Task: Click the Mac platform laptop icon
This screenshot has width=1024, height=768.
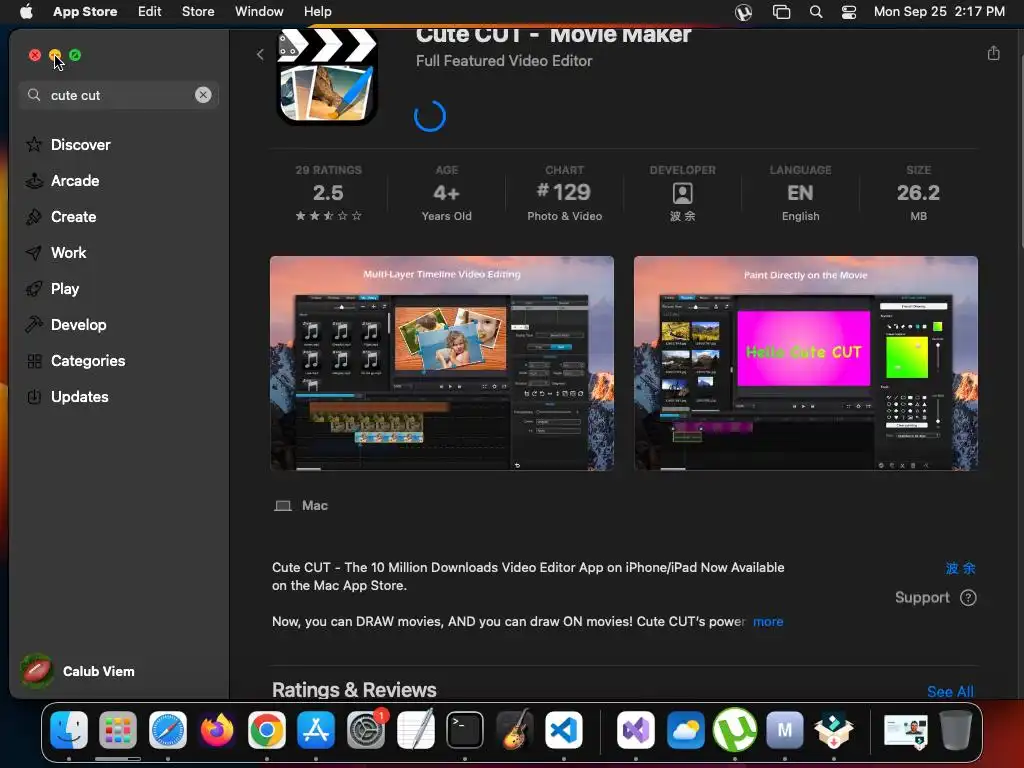Action: (283, 505)
